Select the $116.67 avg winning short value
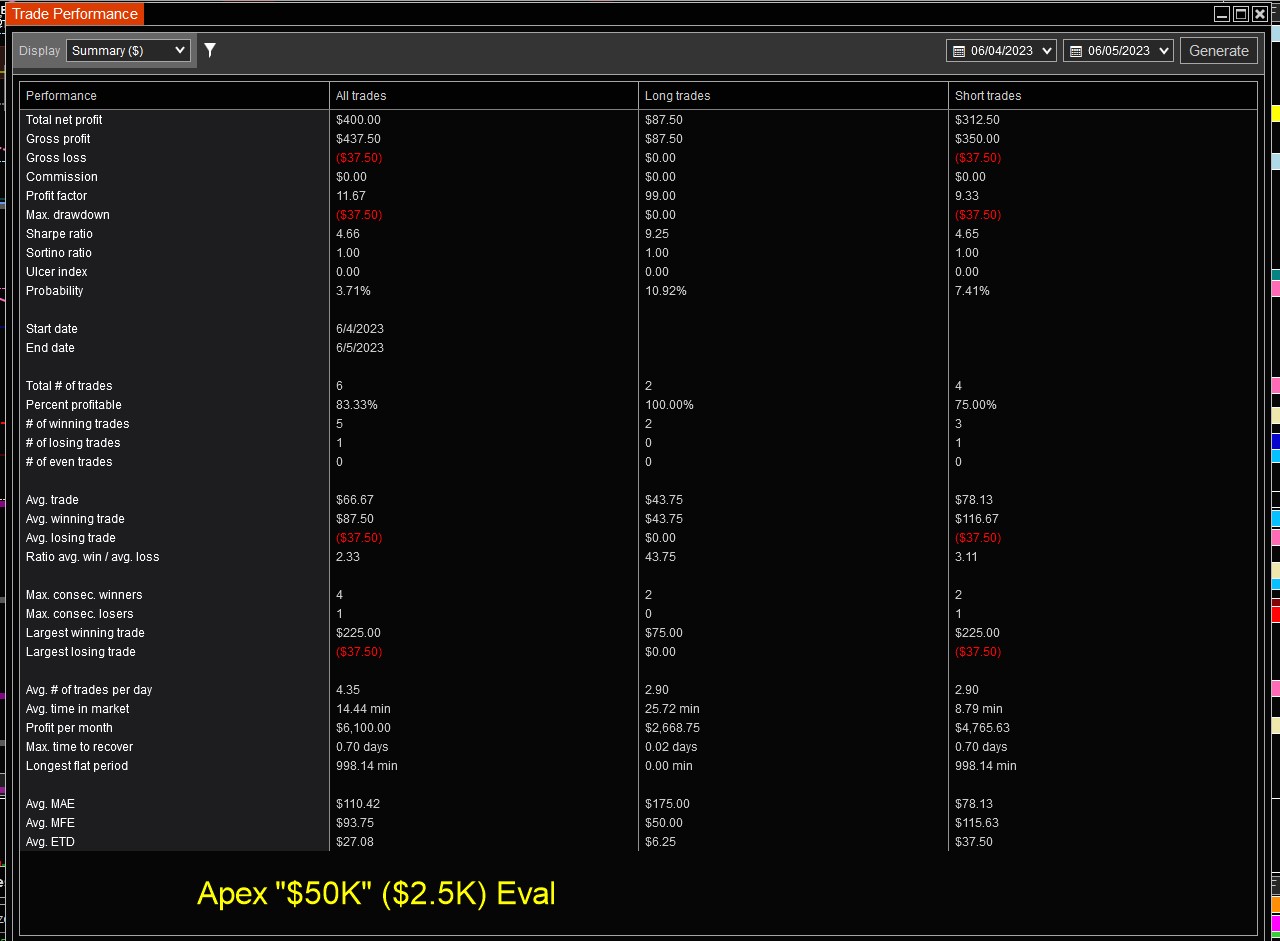Screen dimensions: 1280x941 (977, 519)
